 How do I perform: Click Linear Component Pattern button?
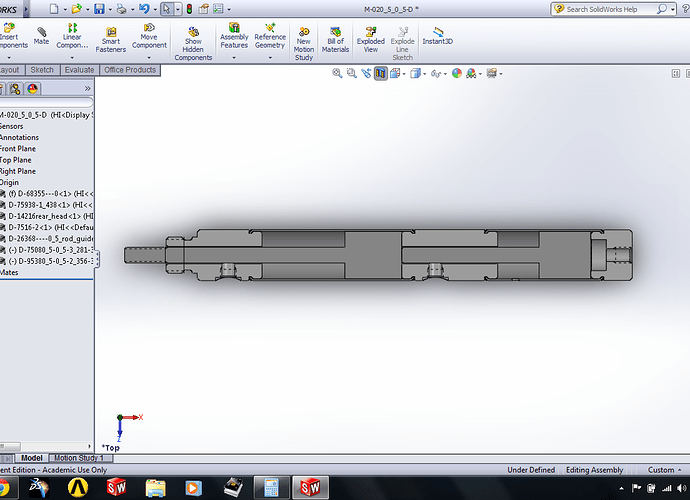coord(72,36)
